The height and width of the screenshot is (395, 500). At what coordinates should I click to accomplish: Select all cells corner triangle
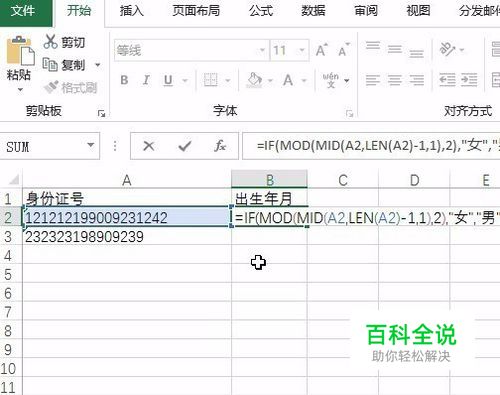13,180
